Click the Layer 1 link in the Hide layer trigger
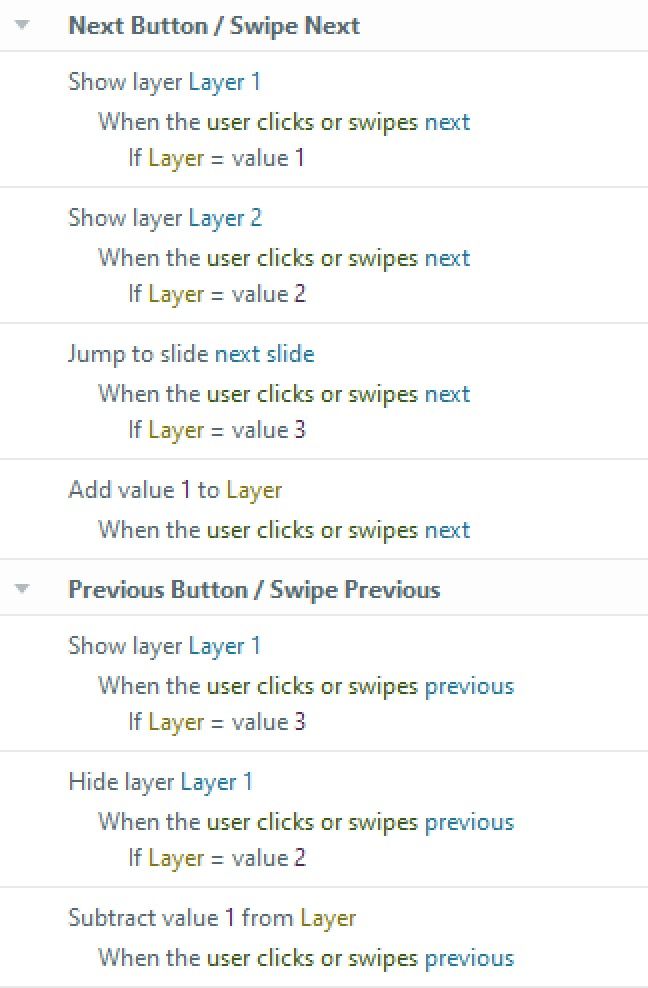The width and height of the screenshot is (648, 988). pos(216,782)
